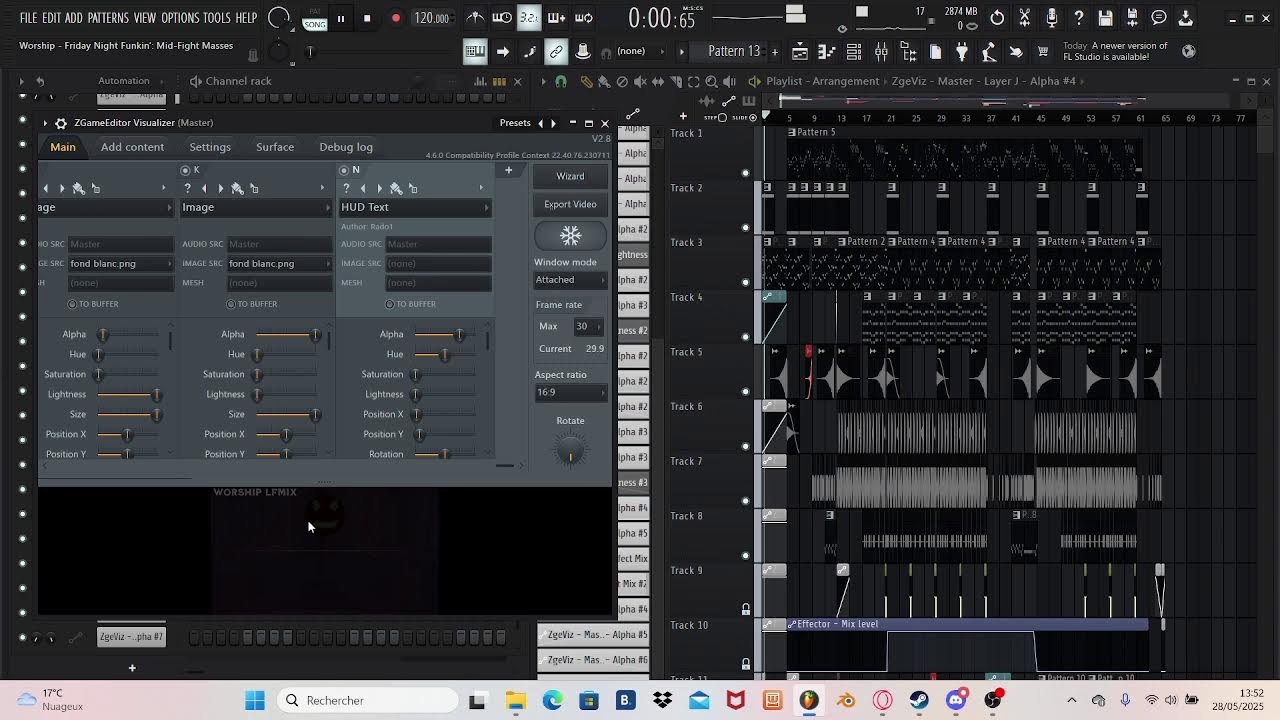
Task: Open the Window mode Attached dropdown
Action: [570, 280]
